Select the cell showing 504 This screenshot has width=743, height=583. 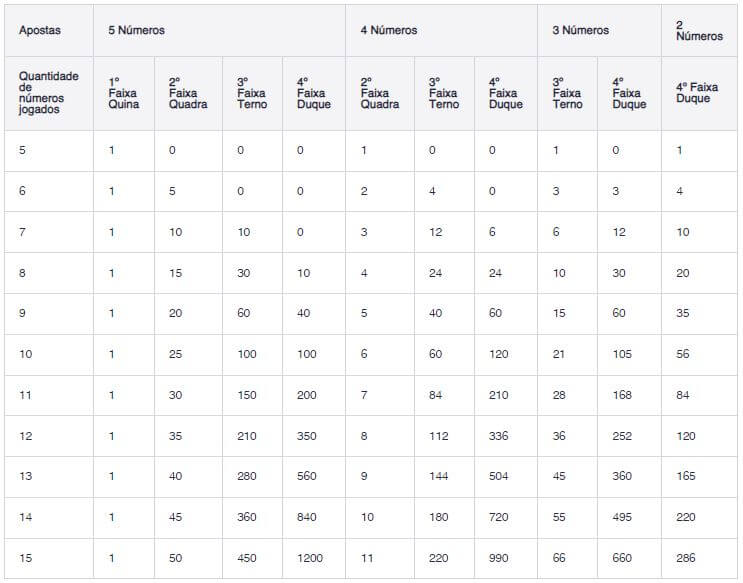(500, 477)
